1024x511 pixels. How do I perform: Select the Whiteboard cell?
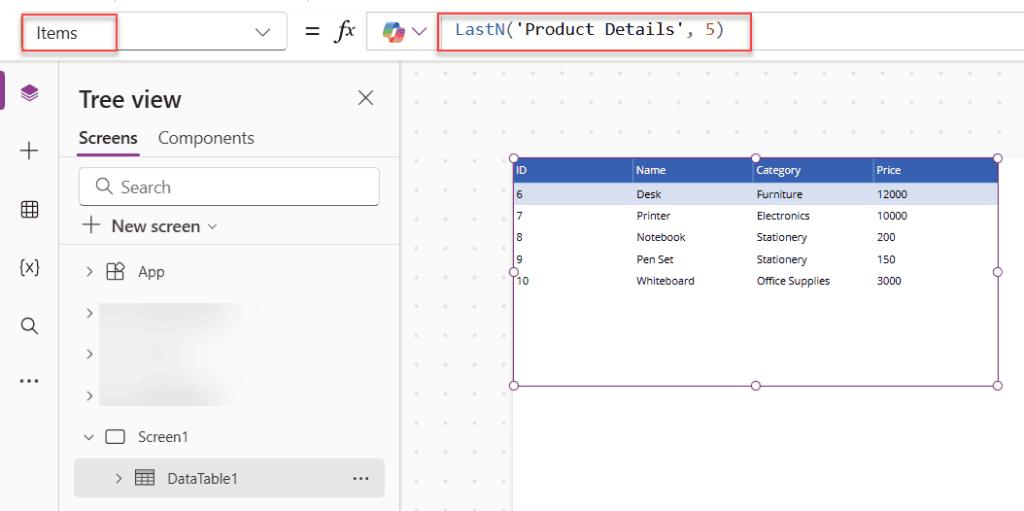(x=665, y=281)
